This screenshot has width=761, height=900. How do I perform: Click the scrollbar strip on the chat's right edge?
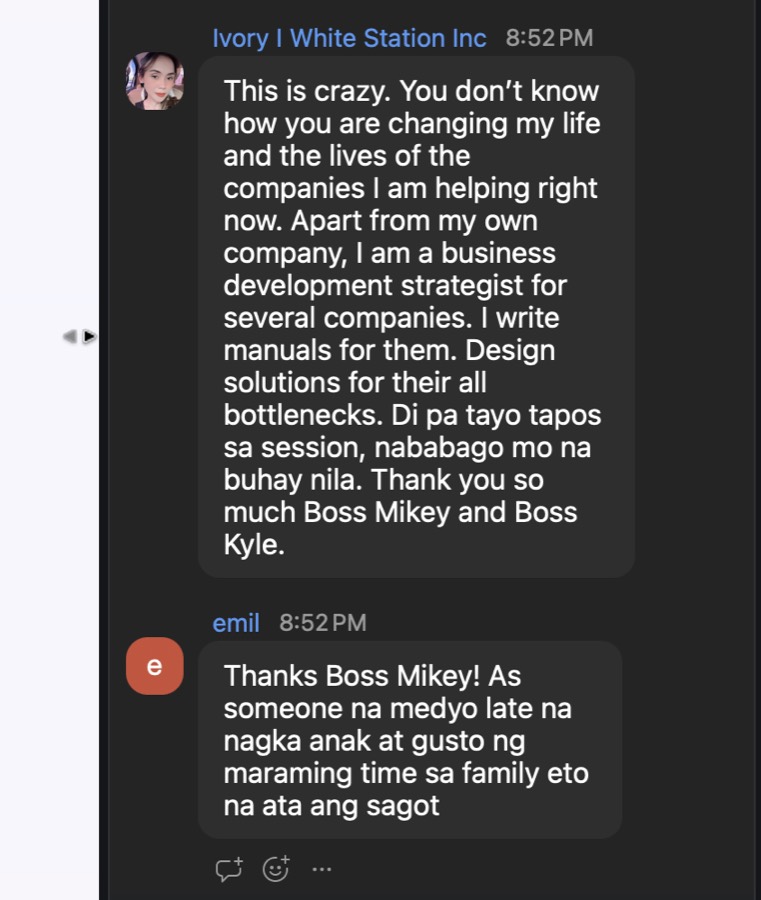click(758, 450)
